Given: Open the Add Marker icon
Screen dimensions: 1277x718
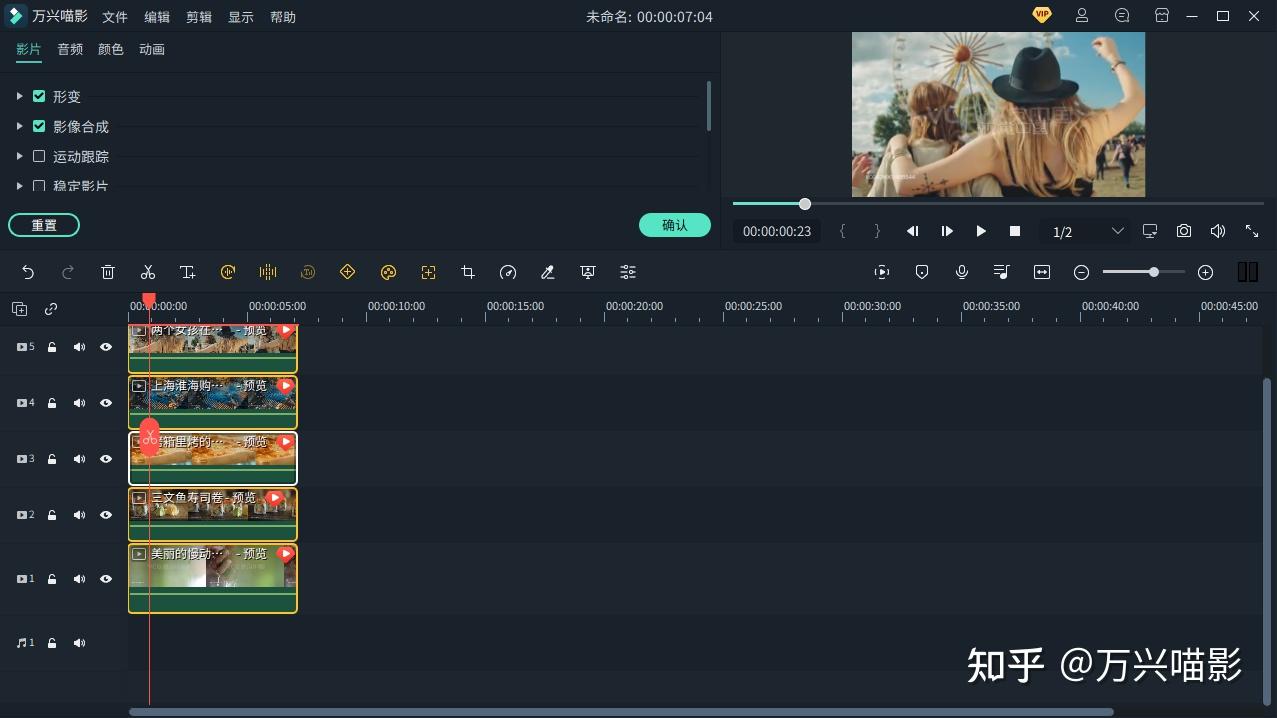Looking at the screenshot, I should 921,271.
